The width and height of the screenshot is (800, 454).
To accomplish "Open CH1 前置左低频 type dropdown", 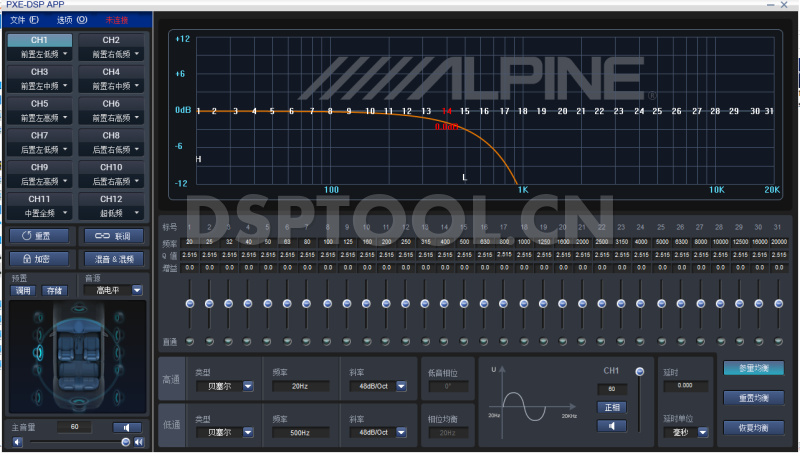I will (x=40, y=54).
